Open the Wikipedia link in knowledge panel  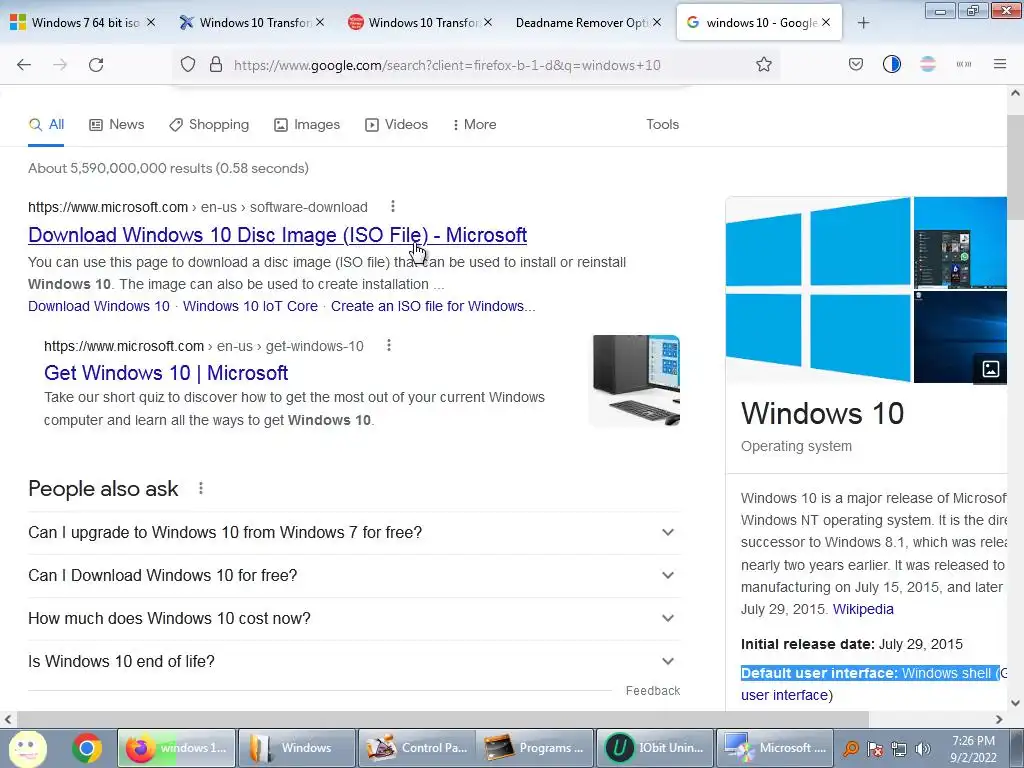tap(863, 609)
